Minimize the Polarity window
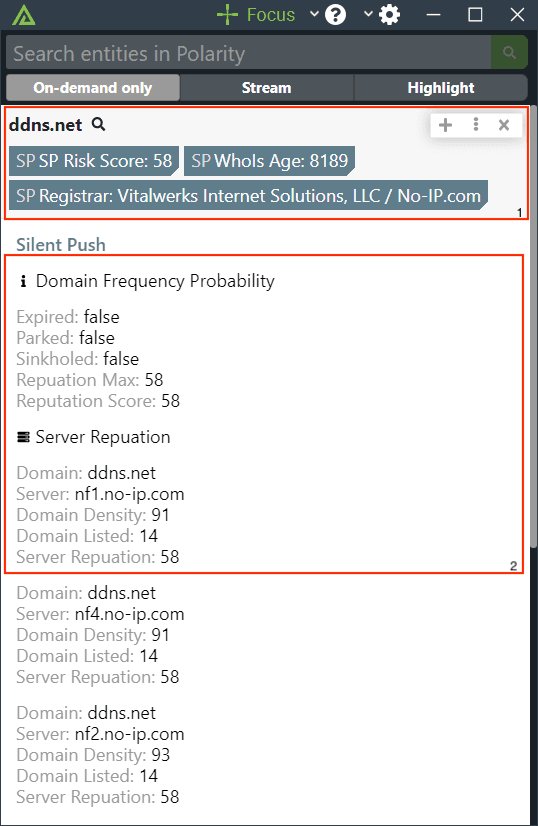The image size is (538, 826). click(433, 15)
